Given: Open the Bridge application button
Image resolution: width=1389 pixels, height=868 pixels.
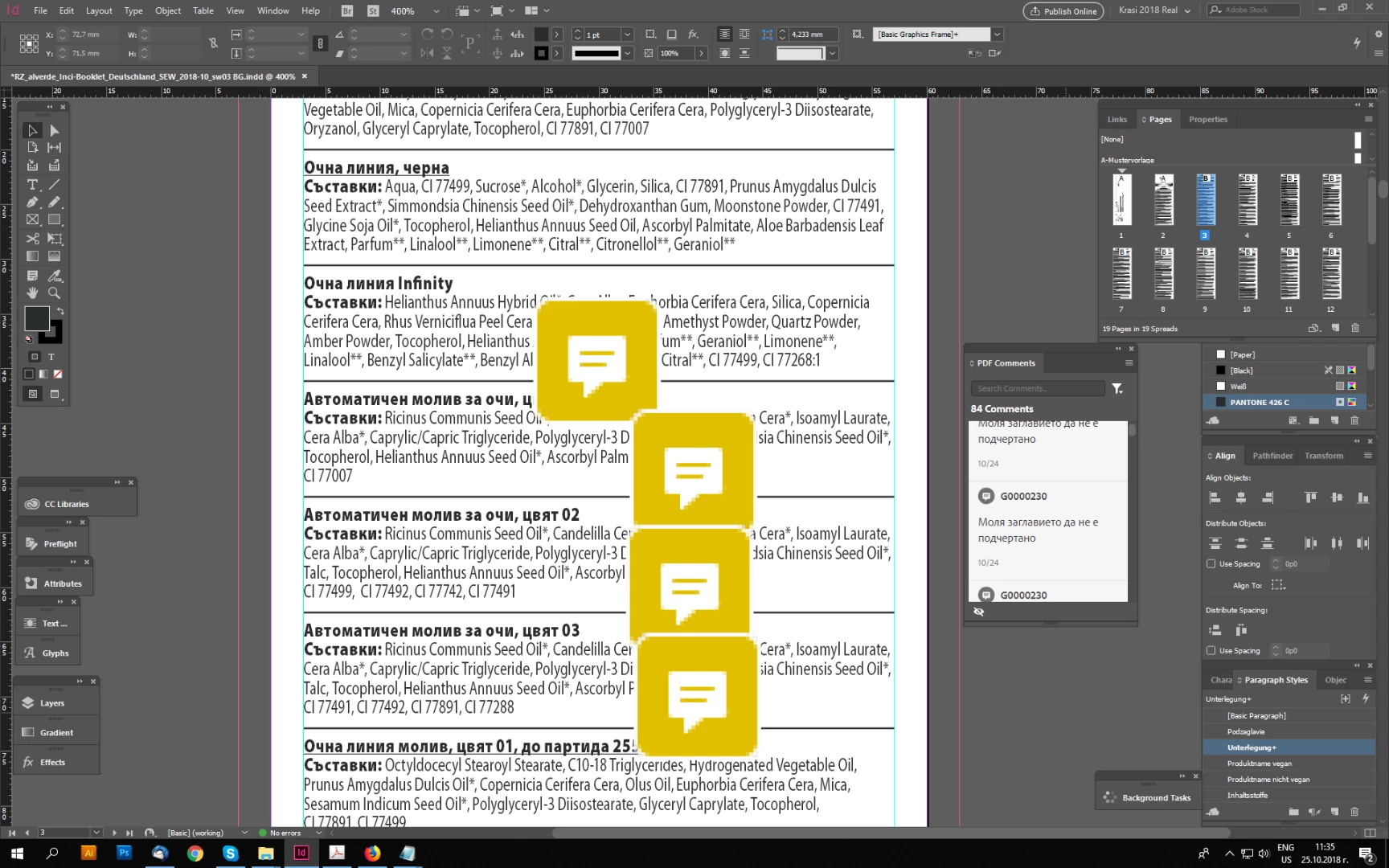Looking at the screenshot, I should (x=347, y=11).
